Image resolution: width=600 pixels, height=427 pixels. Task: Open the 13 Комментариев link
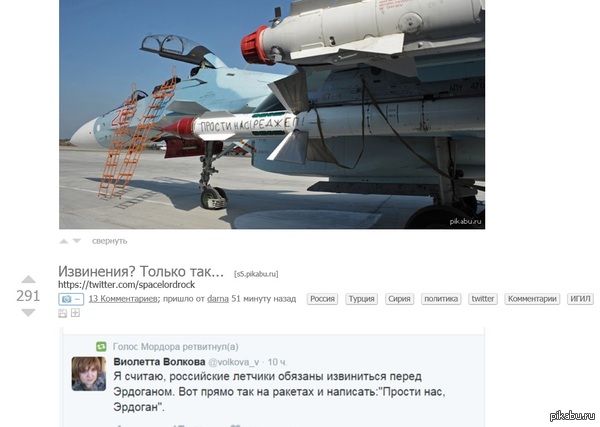point(123,299)
